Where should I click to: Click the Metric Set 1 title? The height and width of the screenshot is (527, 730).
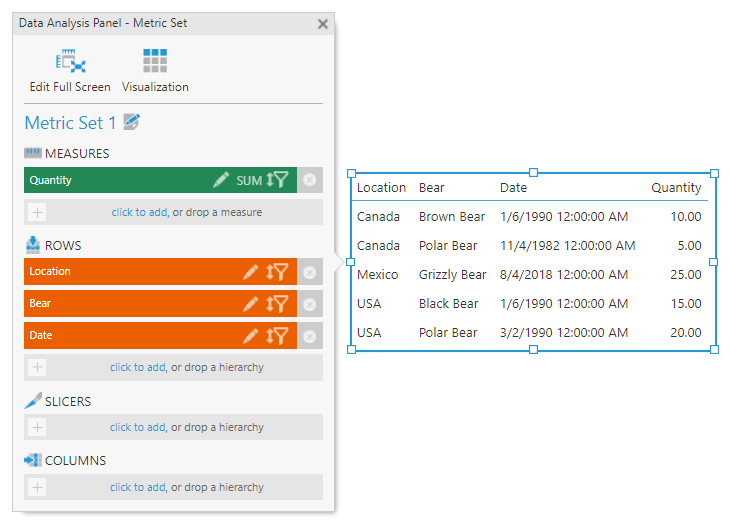click(x=70, y=123)
